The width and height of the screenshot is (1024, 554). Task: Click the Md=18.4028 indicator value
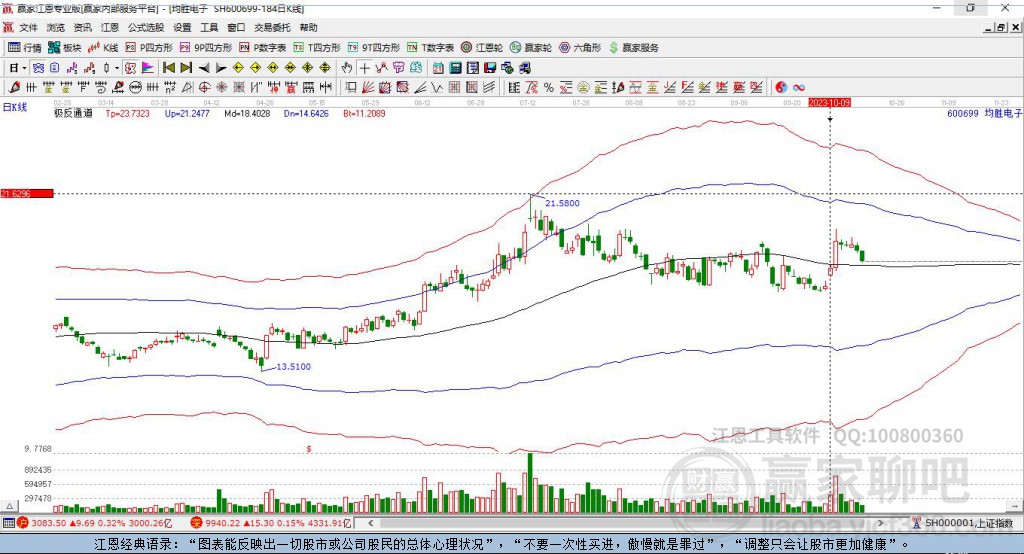pyautogui.click(x=247, y=113)
